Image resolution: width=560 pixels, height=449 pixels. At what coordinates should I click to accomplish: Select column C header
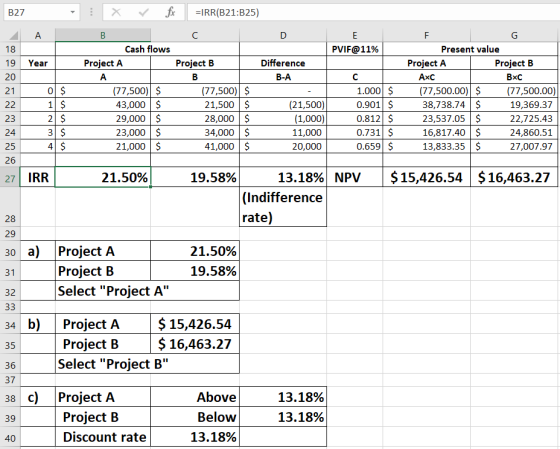click(195, 35)
